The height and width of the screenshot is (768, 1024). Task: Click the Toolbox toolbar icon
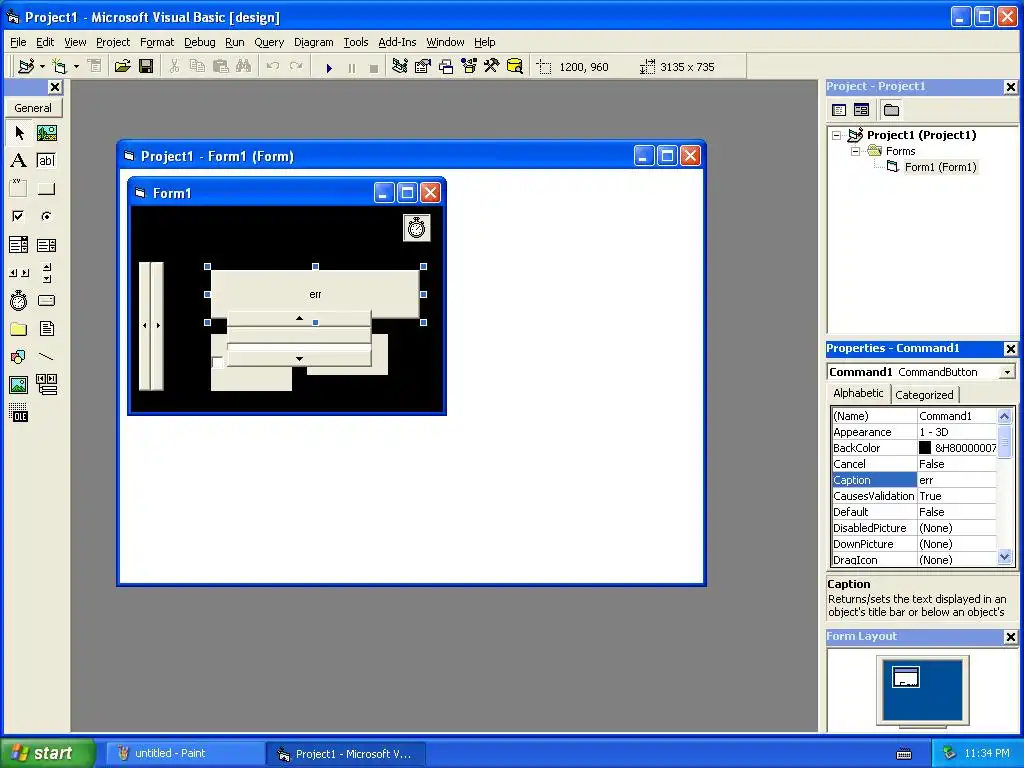pos(492,67)
